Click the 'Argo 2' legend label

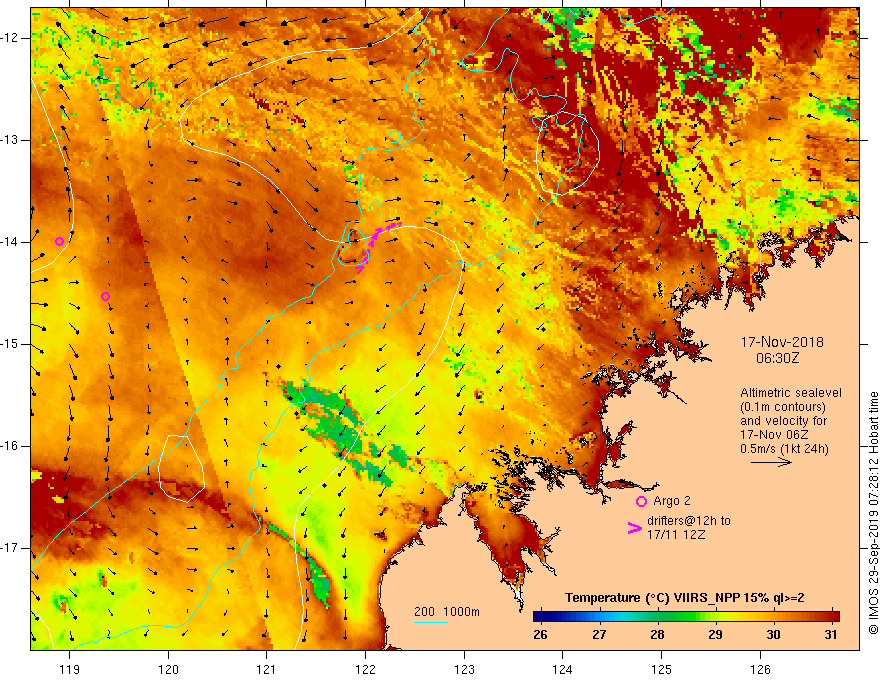(x=672, y=501)
